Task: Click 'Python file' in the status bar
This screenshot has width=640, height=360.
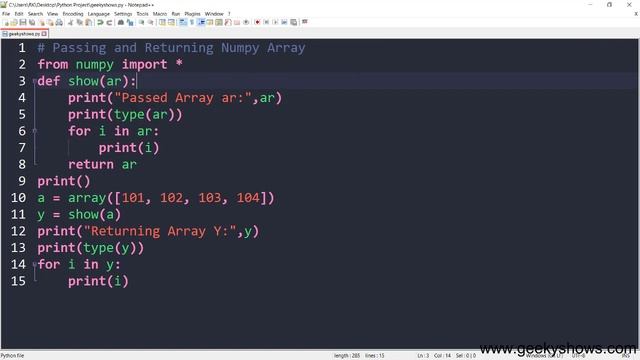Action: click(12, 356)
